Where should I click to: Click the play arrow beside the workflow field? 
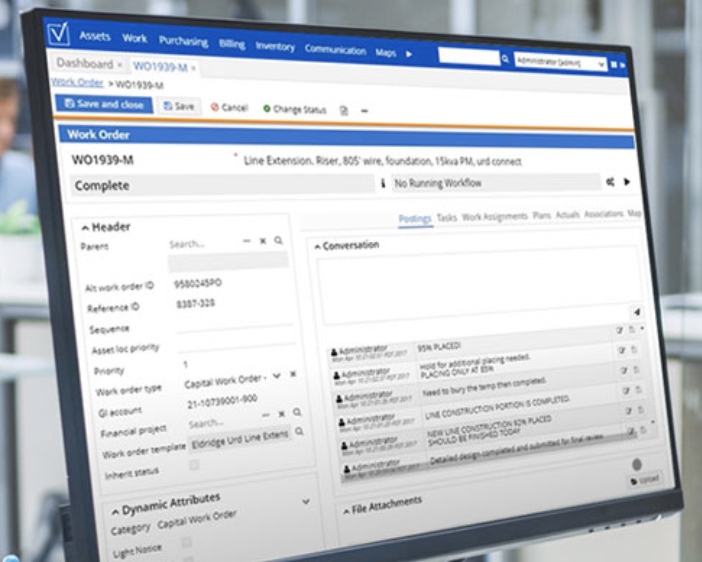(627, 182)
